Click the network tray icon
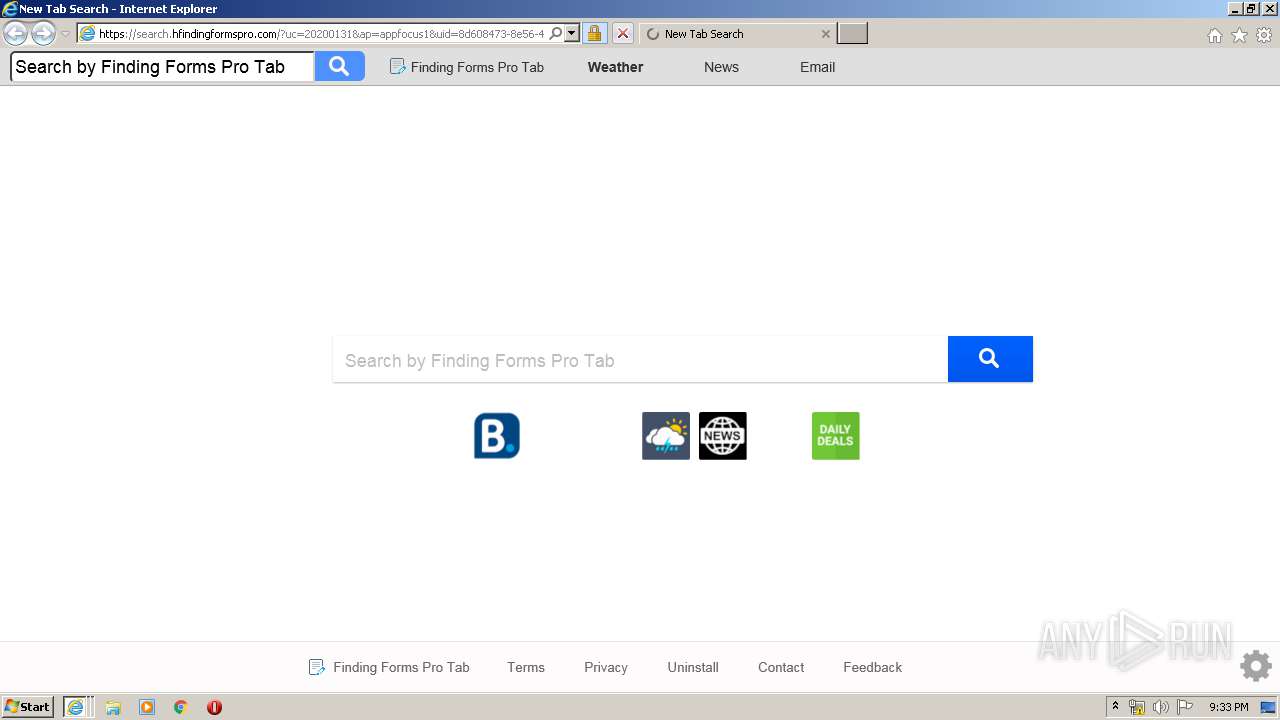Image resolution: width=1280 pixels, height=720 pixels. pos(1137,707)
